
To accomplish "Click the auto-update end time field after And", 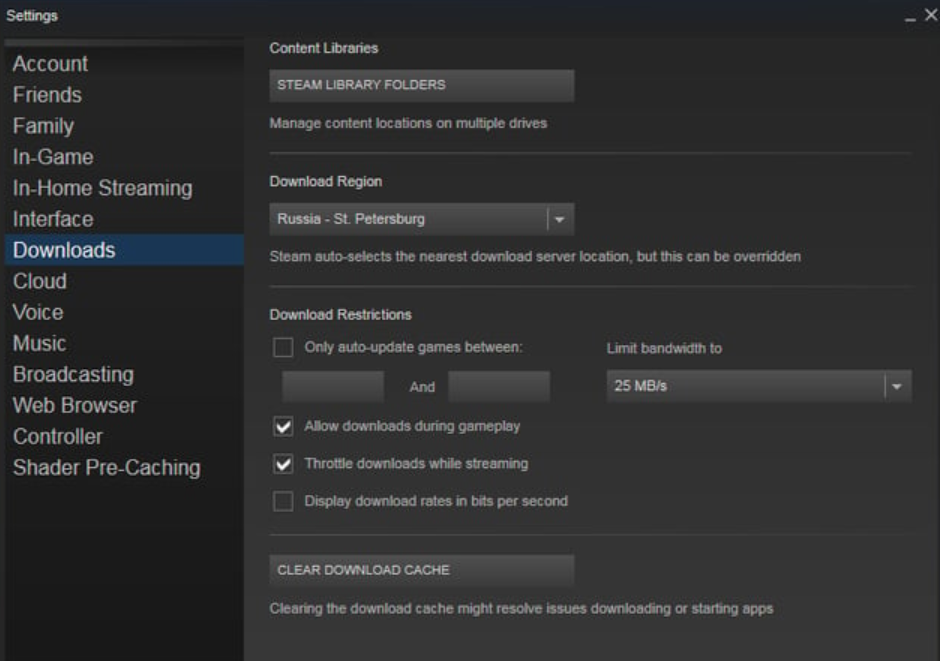I will [499, 387].
